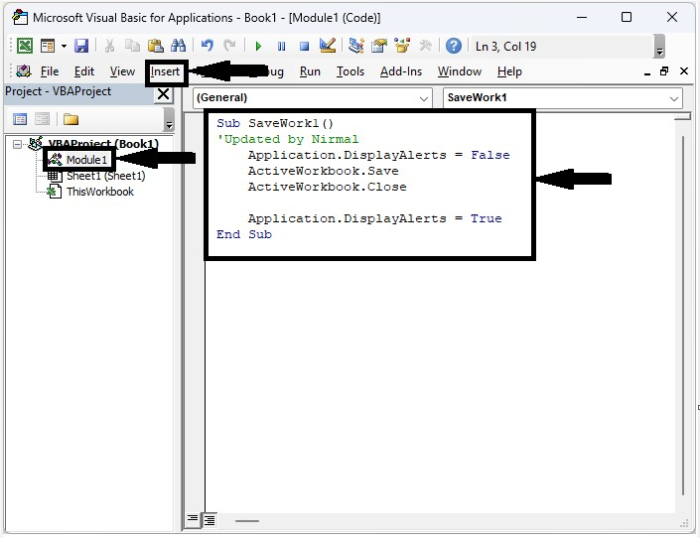Open the blue Help question mark icon

pyautogui.click(x=454, y=46)
